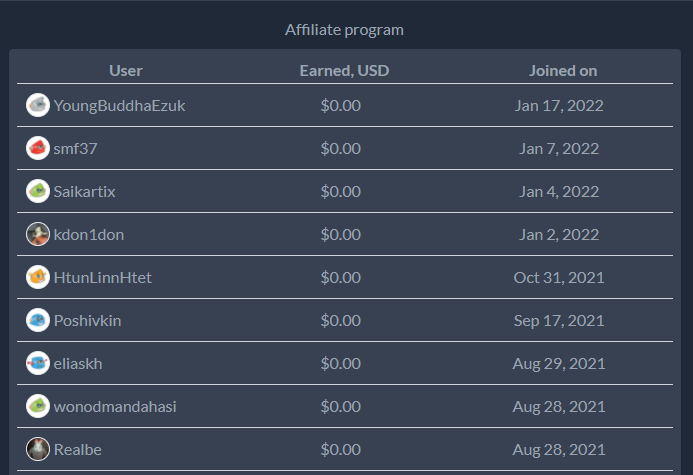Viewport: 693px width, 475px height.
Task: Click HtunLinnHtet's Oct 31, 2021 join date
Action: [559, 277]
